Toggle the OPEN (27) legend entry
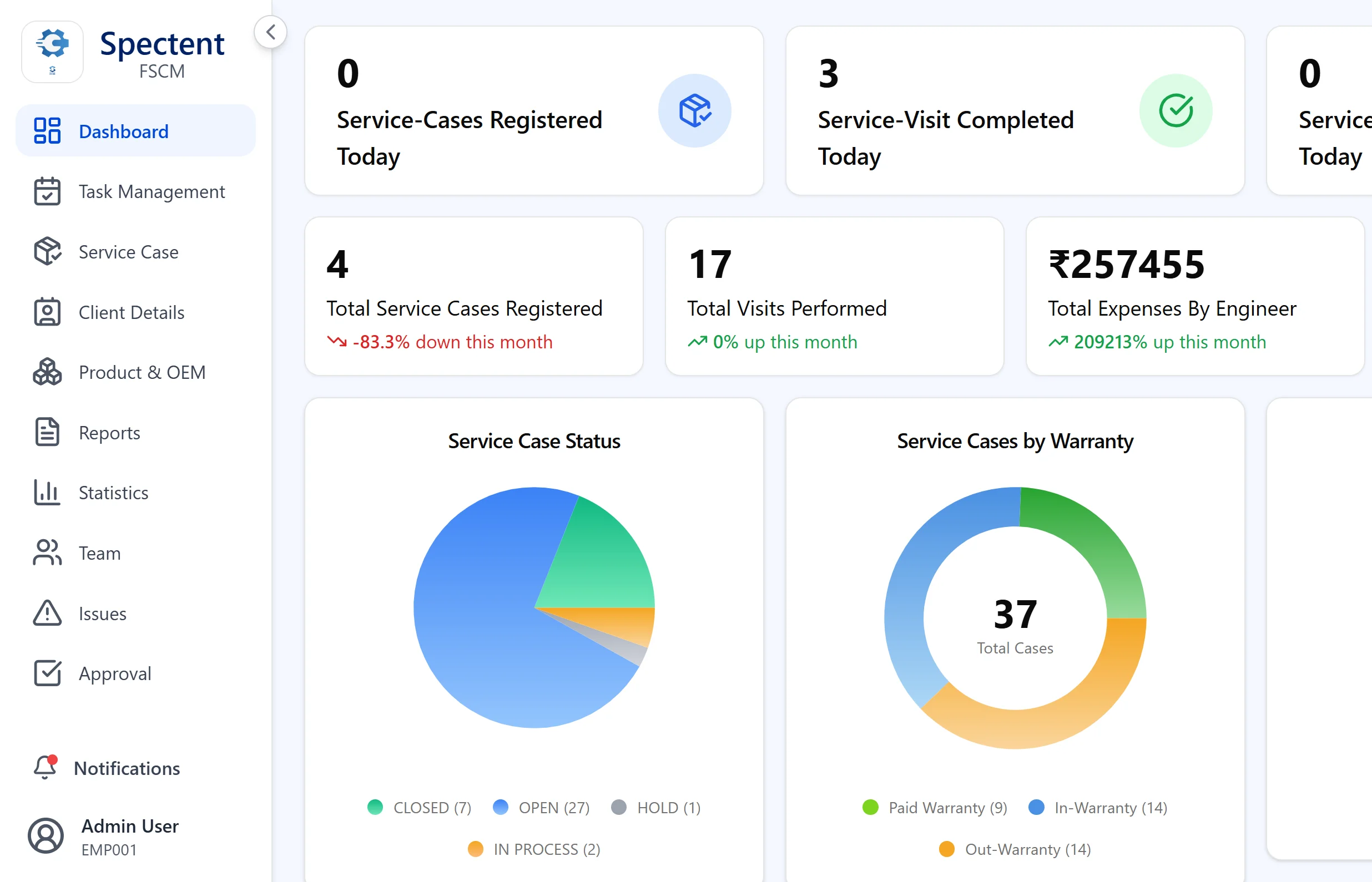The width and height of the screenshot is (1372, 882). [541, 808]
